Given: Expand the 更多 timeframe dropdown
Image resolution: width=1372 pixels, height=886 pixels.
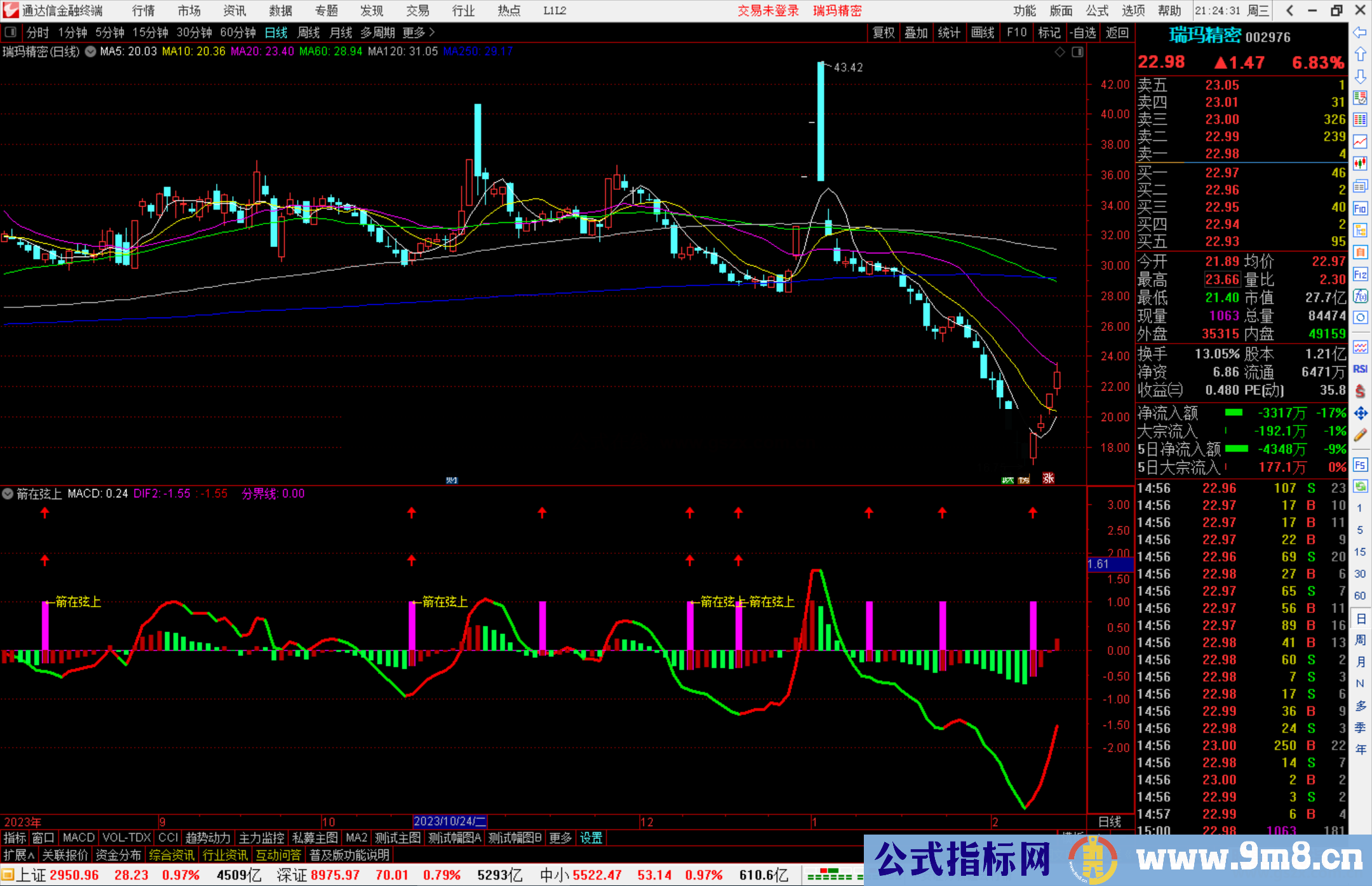Looking at the screenshot, I should pos(413,32).
